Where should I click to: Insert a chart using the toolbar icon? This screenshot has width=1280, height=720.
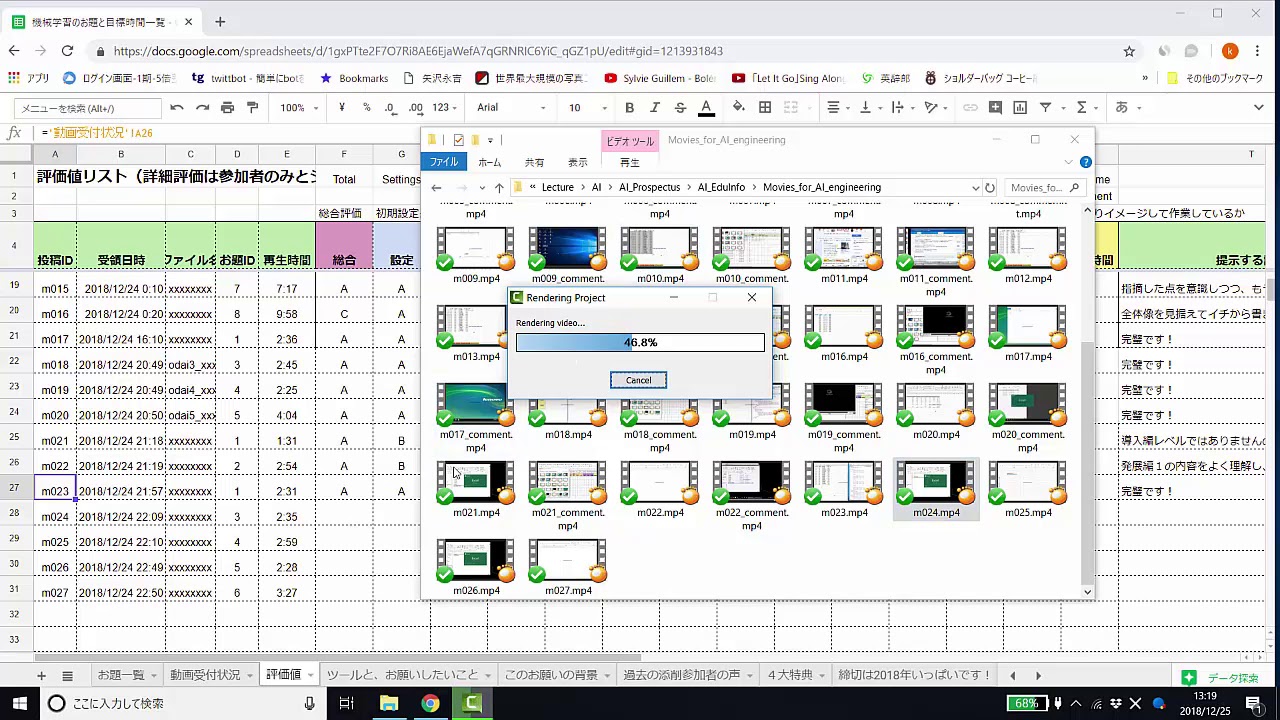point(1020,108)
